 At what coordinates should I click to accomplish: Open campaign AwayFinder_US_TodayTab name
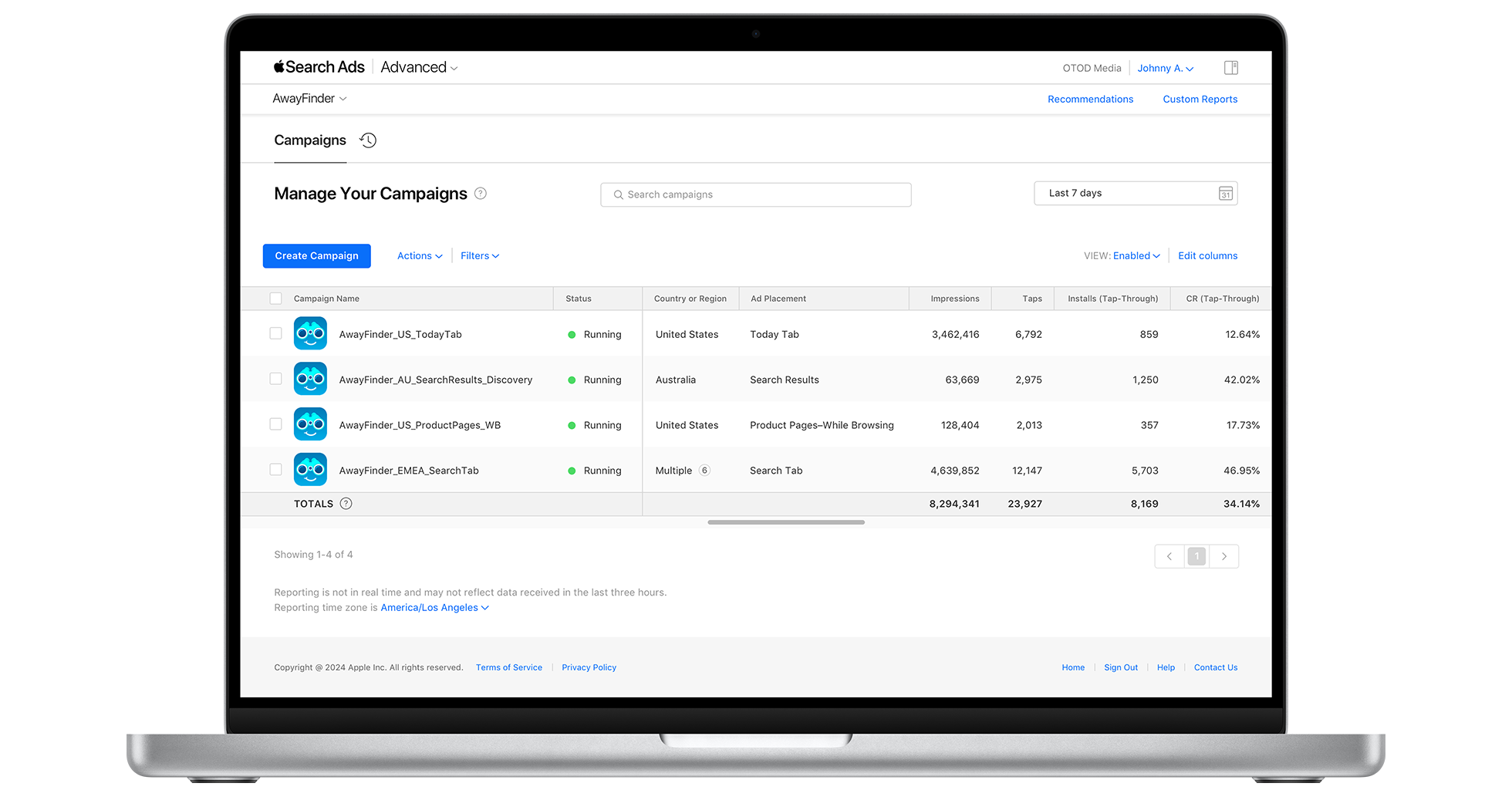(400, 335)
